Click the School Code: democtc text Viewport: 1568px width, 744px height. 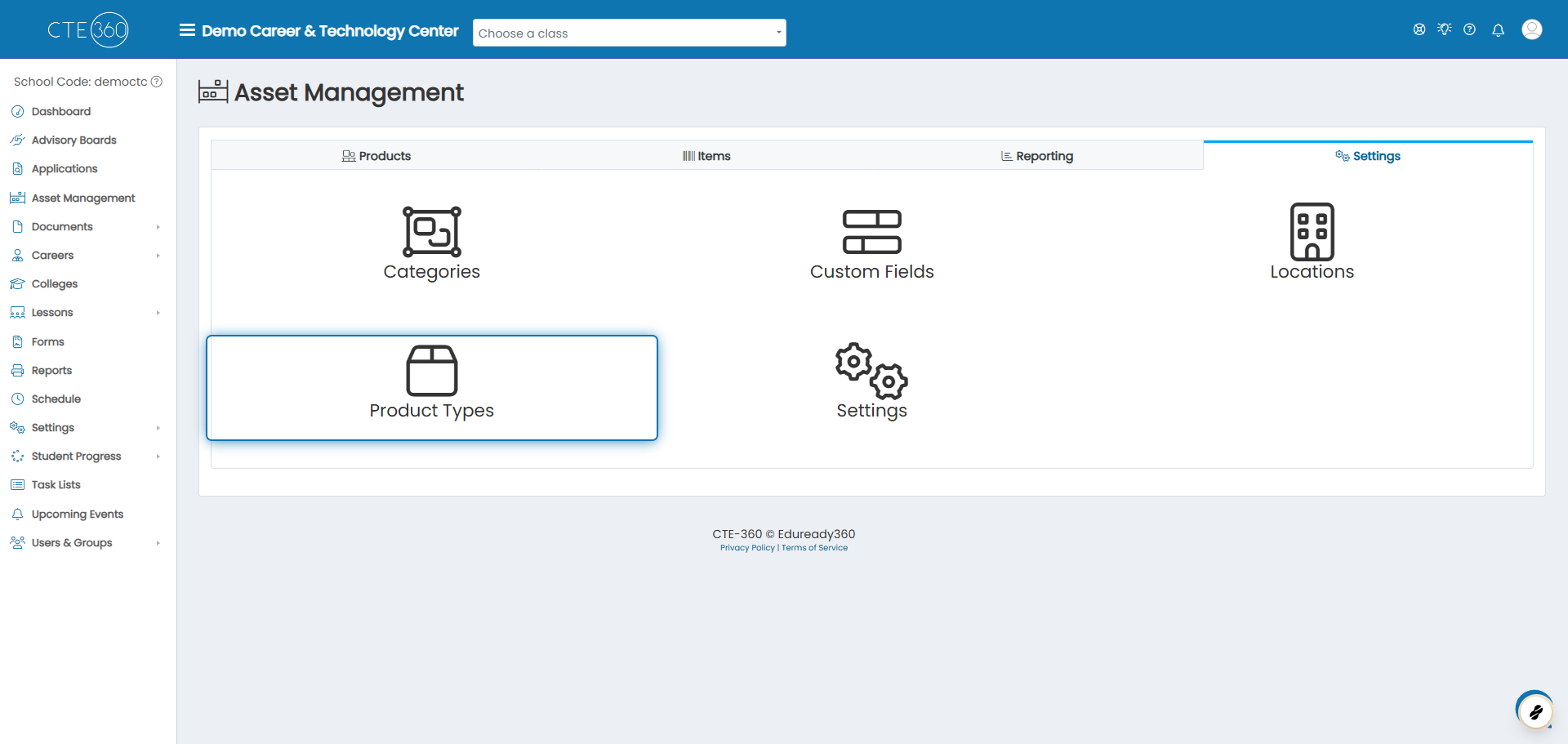point(80,82)
